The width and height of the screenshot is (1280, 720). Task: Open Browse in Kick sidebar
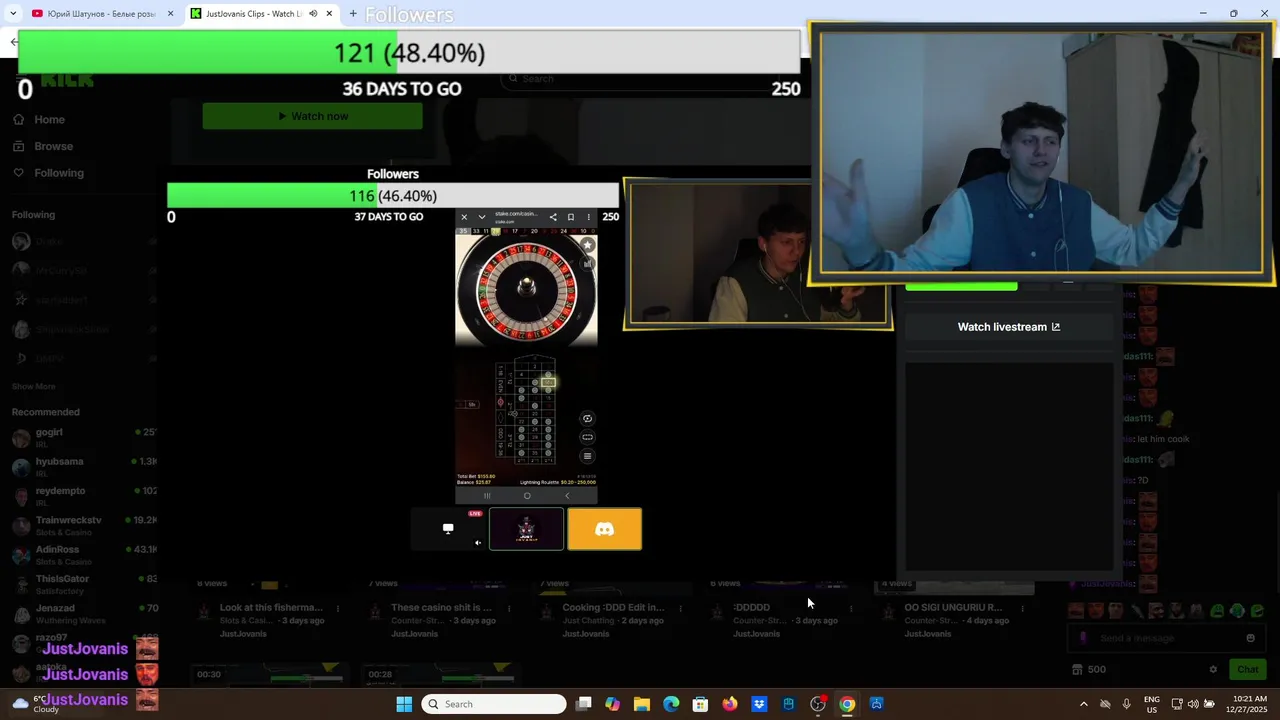coord(44,146)
